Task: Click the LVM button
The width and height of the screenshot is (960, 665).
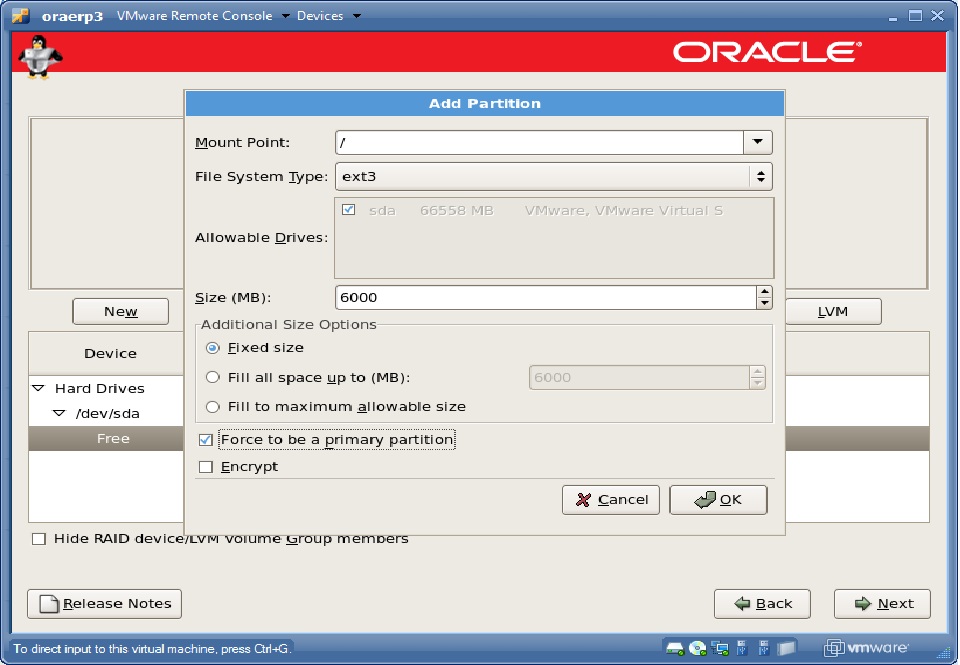Action: 833,311
